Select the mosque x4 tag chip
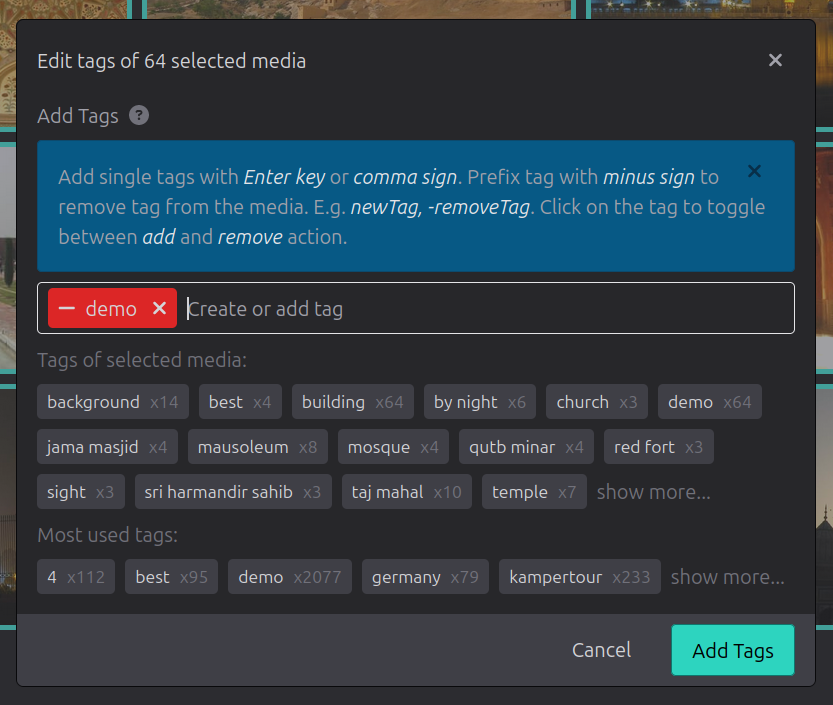 pyautogui.click(x=393, y=446)
